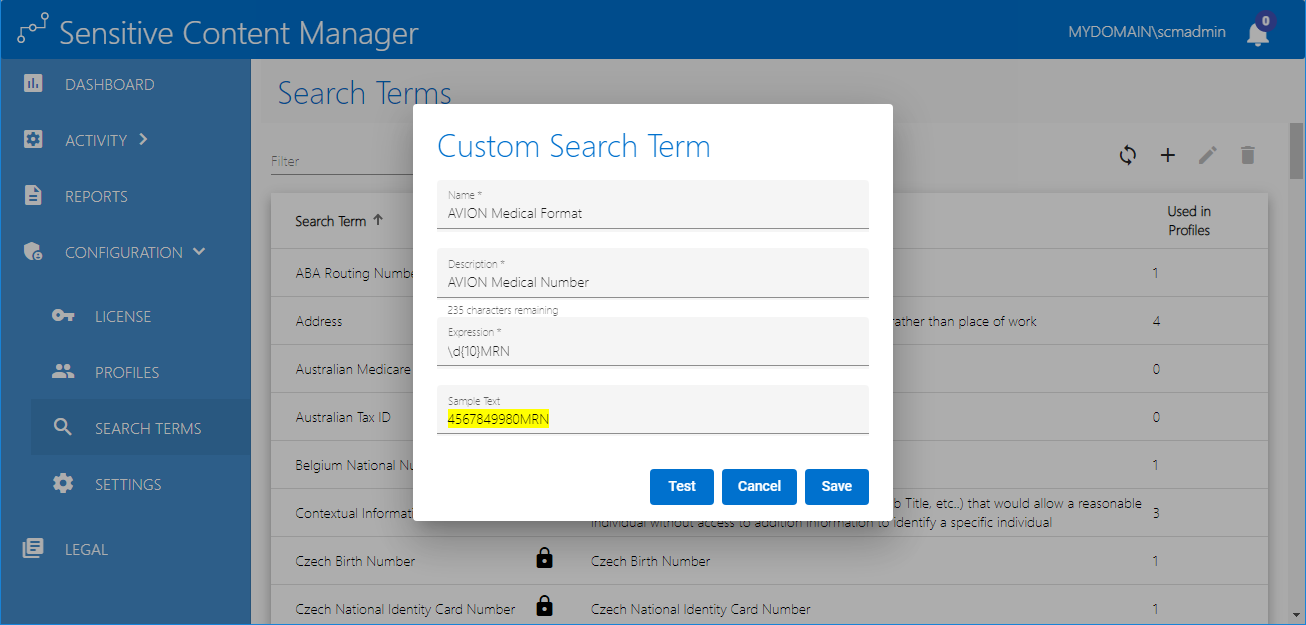
Task: Click the edit pencil icon
Action: (1208, 155)
